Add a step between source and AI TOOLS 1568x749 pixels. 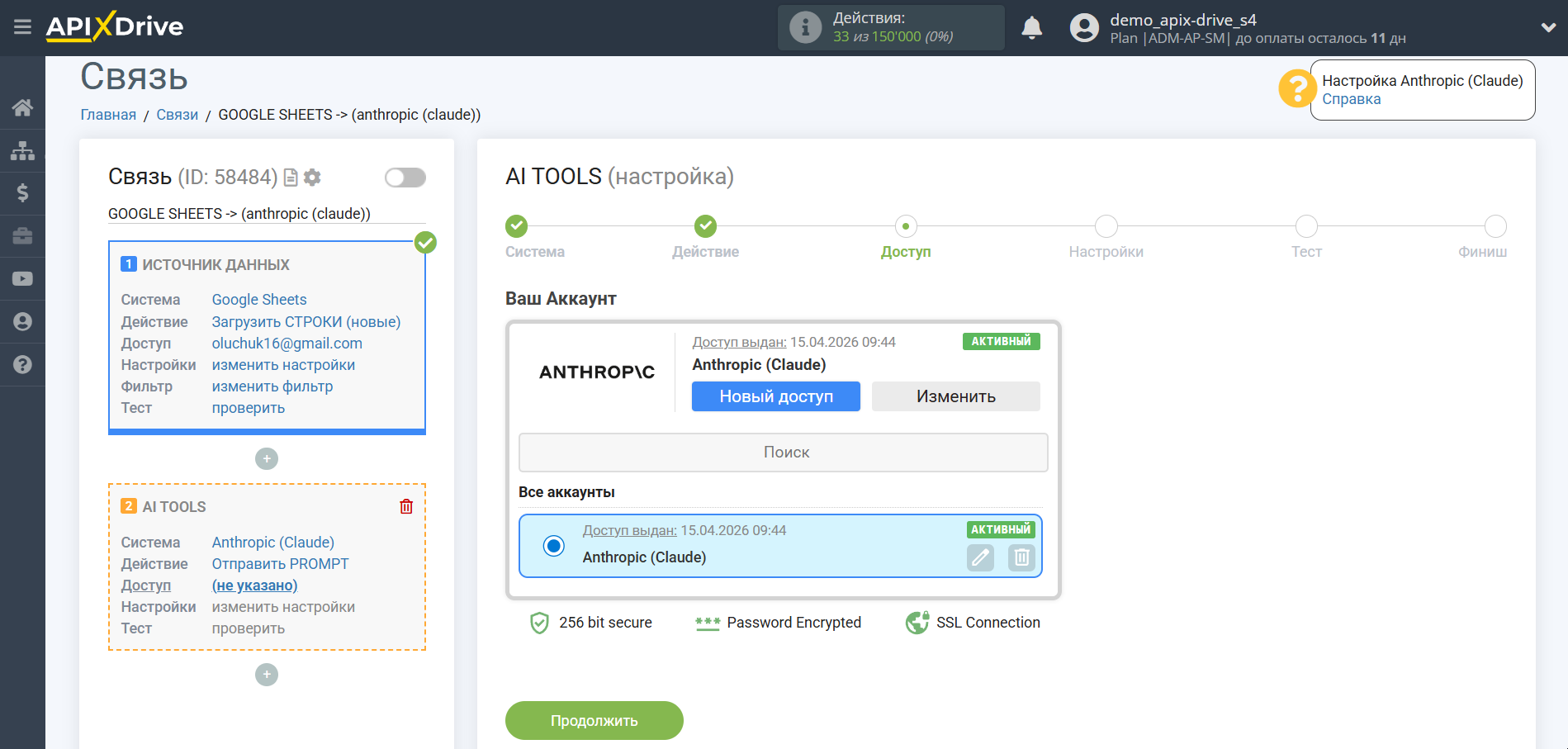[x=267, y=458]
